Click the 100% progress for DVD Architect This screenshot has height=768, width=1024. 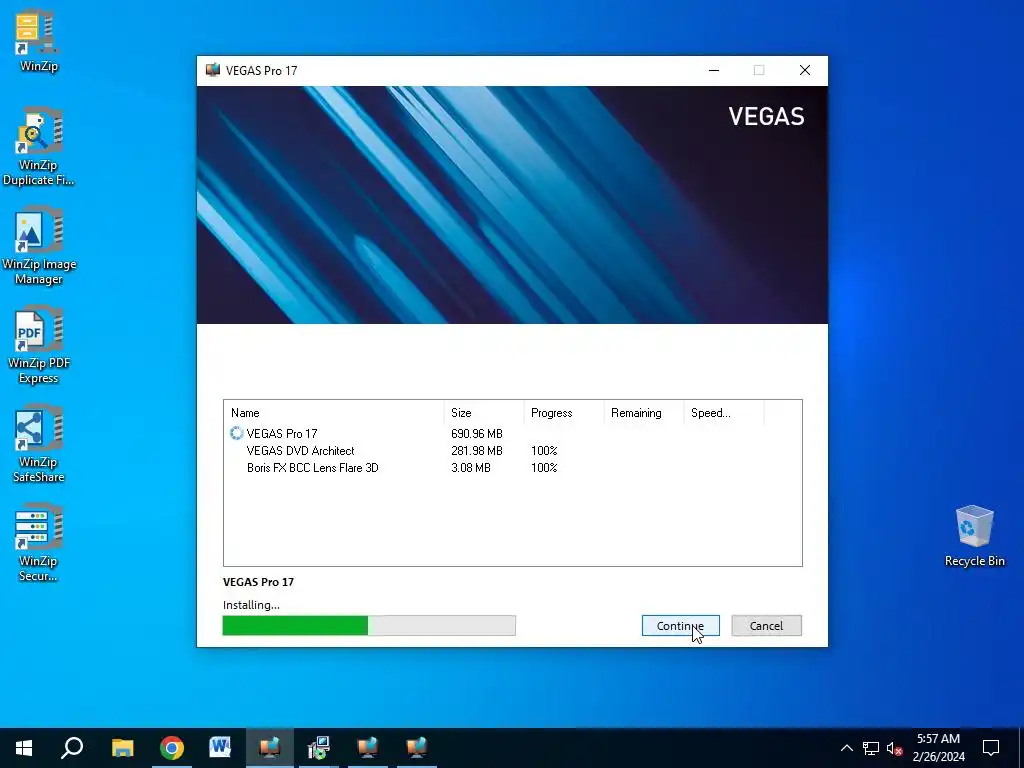click(x=544, y=451)
